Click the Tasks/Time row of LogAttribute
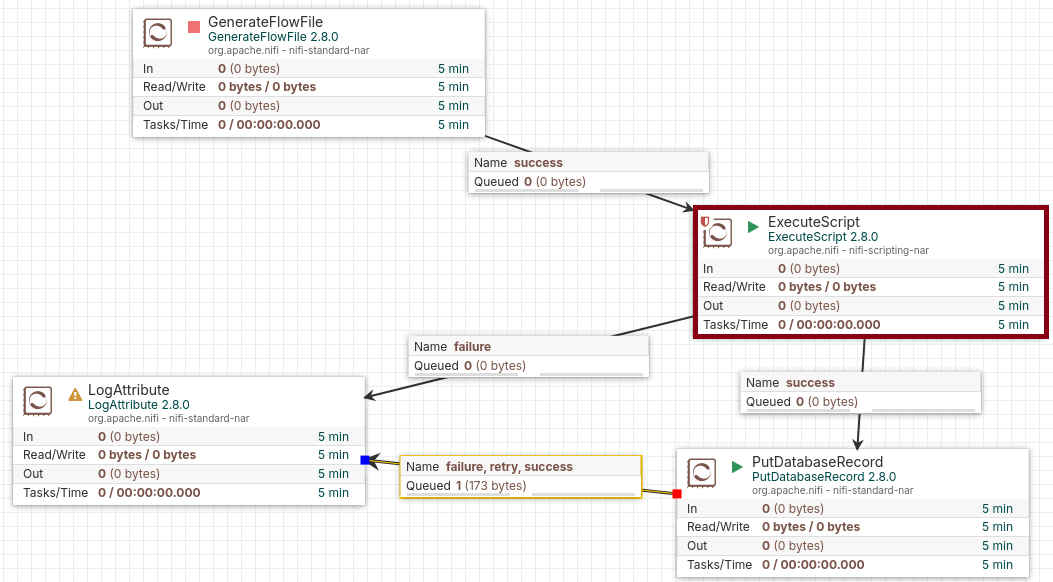 click(189, 493)
